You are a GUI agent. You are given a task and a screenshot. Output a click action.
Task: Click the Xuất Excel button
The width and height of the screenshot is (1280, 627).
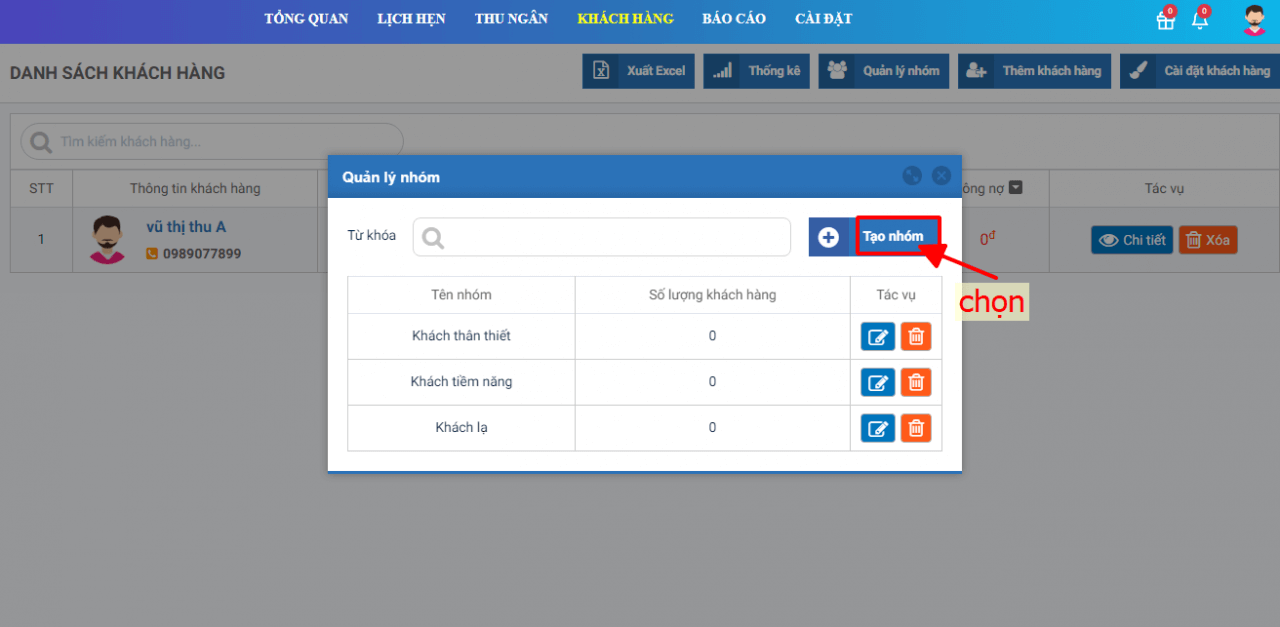click(638, 71)
